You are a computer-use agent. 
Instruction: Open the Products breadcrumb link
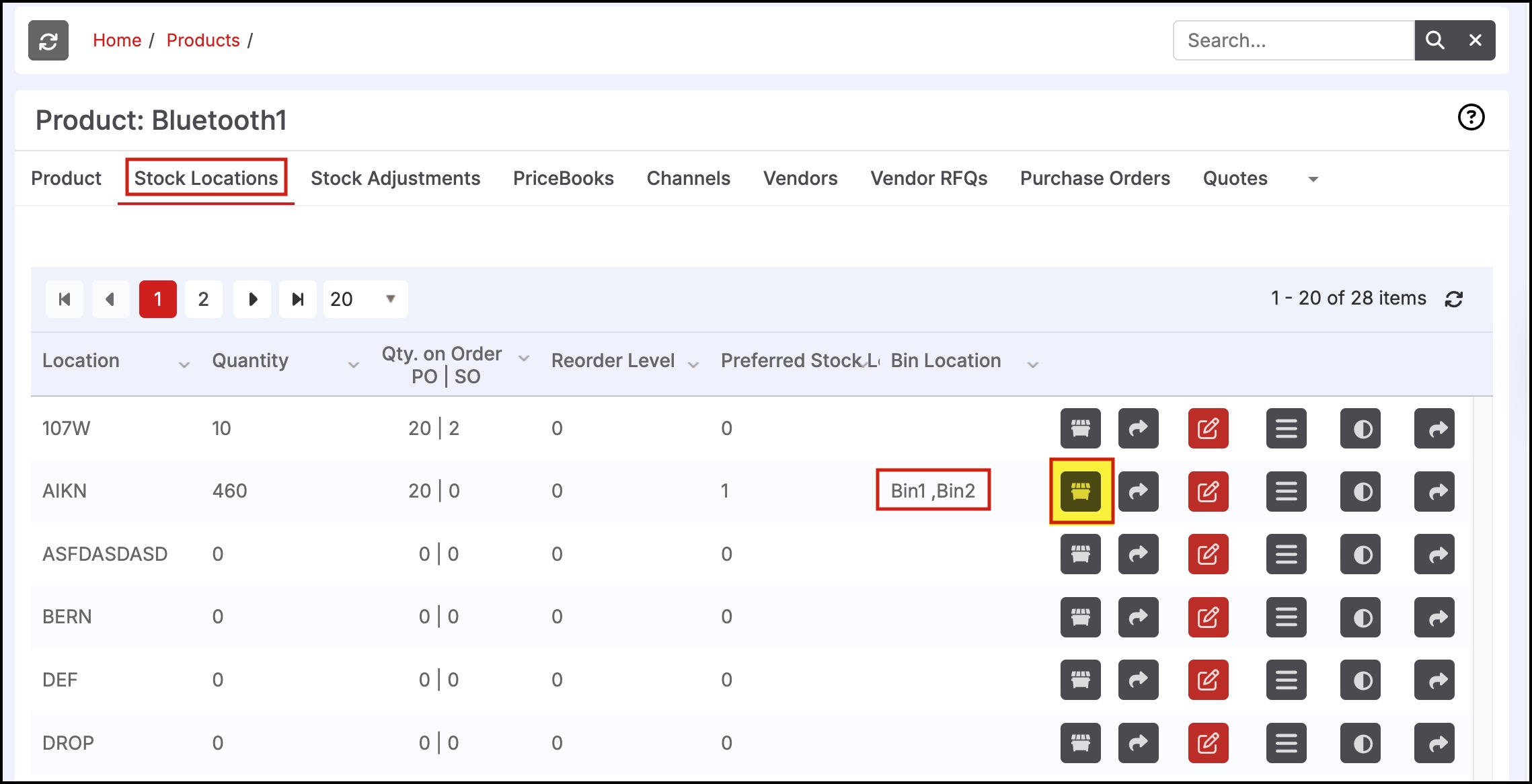click(203, 40)
